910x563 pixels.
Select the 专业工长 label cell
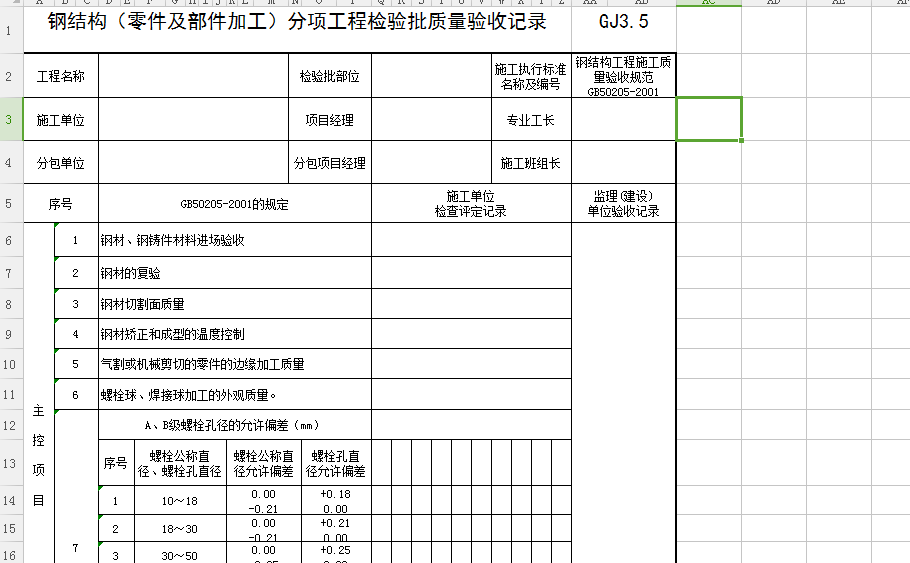pyautogui.click(x=530, y=120)
